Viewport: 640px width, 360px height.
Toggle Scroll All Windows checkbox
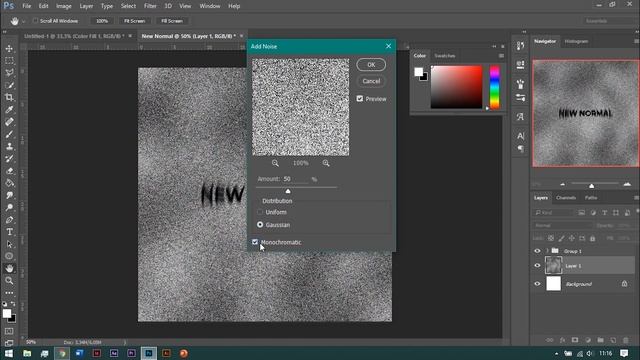[x=36, y=21]
